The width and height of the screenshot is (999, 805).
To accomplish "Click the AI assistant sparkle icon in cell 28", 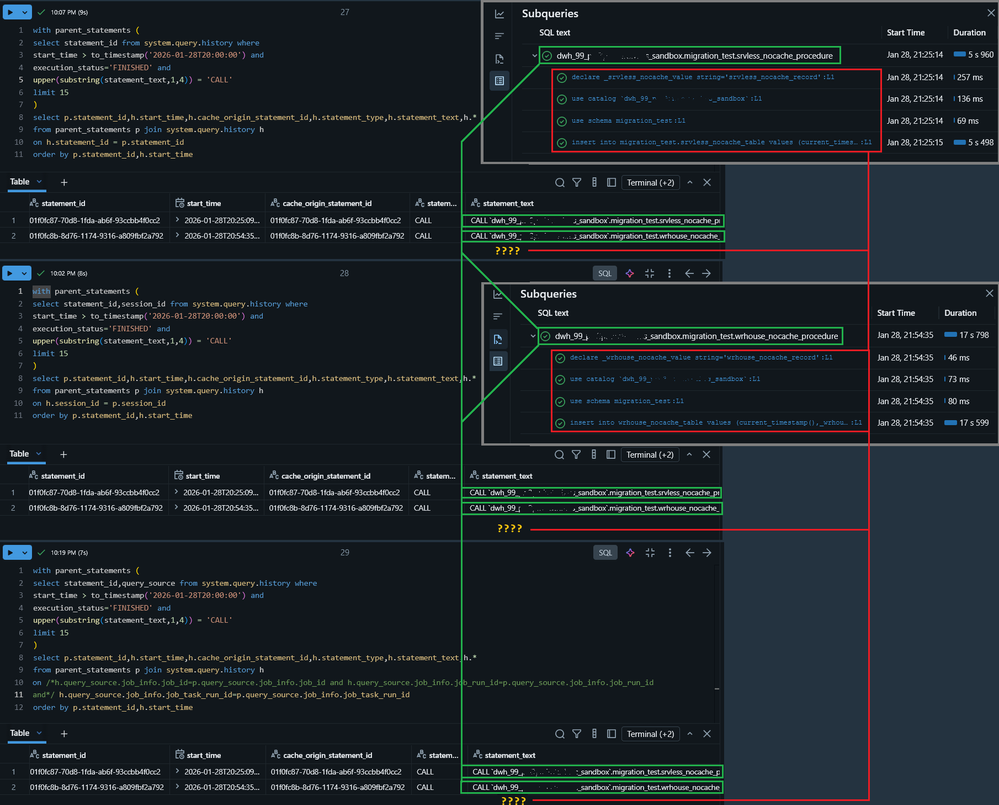I will click(x=629, y=273).
